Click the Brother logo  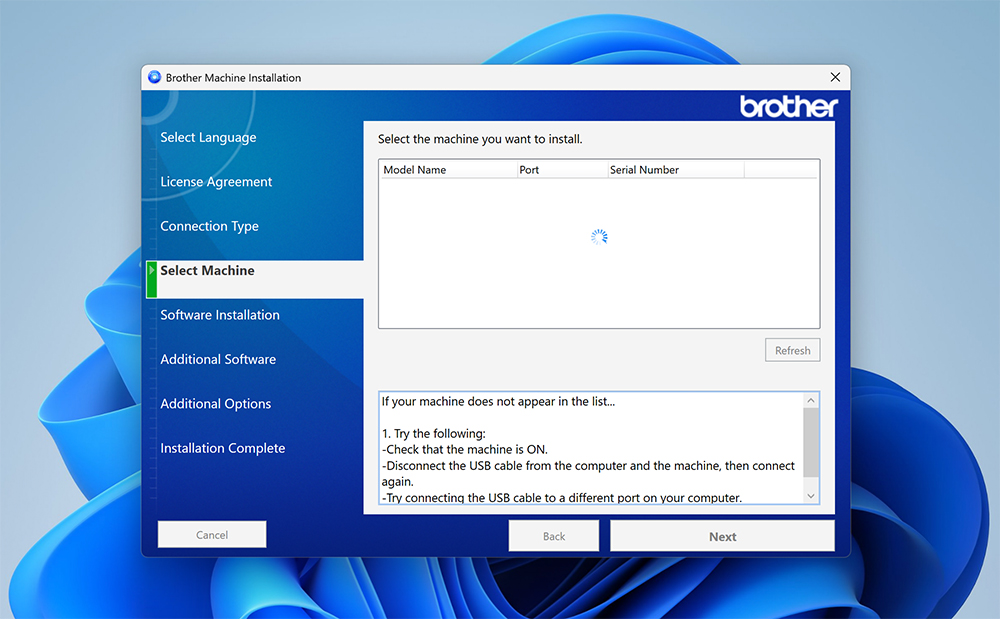coord(789,107)
